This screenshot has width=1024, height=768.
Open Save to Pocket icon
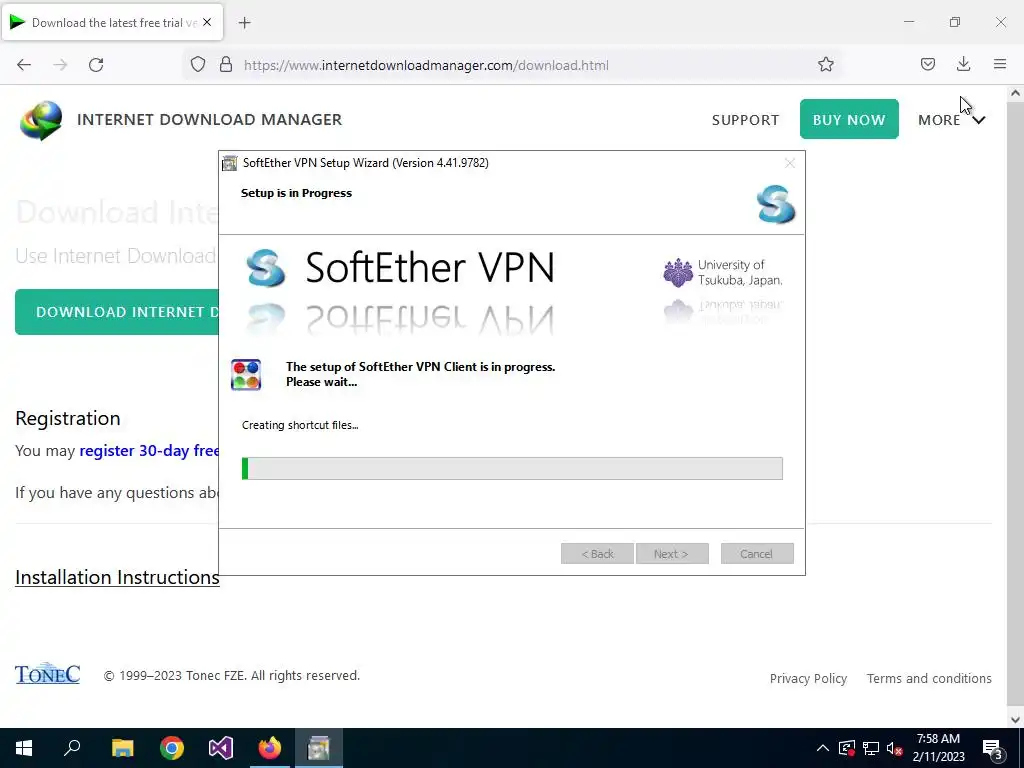927,64
